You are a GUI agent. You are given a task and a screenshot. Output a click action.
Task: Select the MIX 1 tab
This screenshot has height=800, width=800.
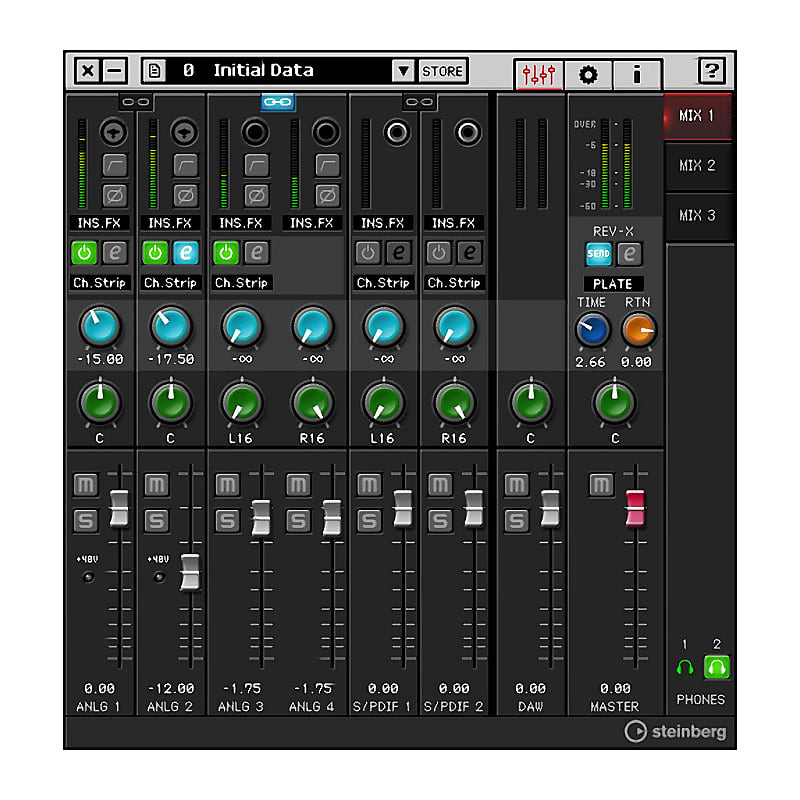click(697, 116)
